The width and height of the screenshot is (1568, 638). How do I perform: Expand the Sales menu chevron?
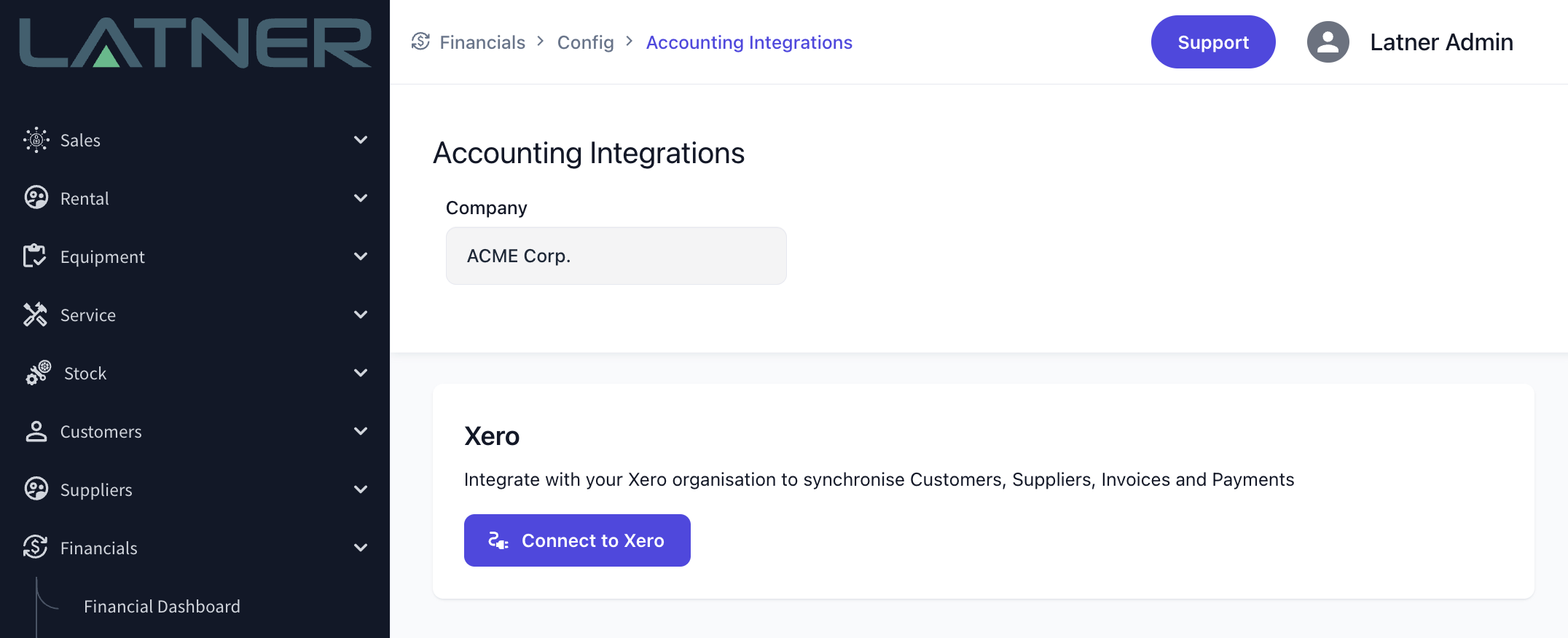[x=360, y=140]
